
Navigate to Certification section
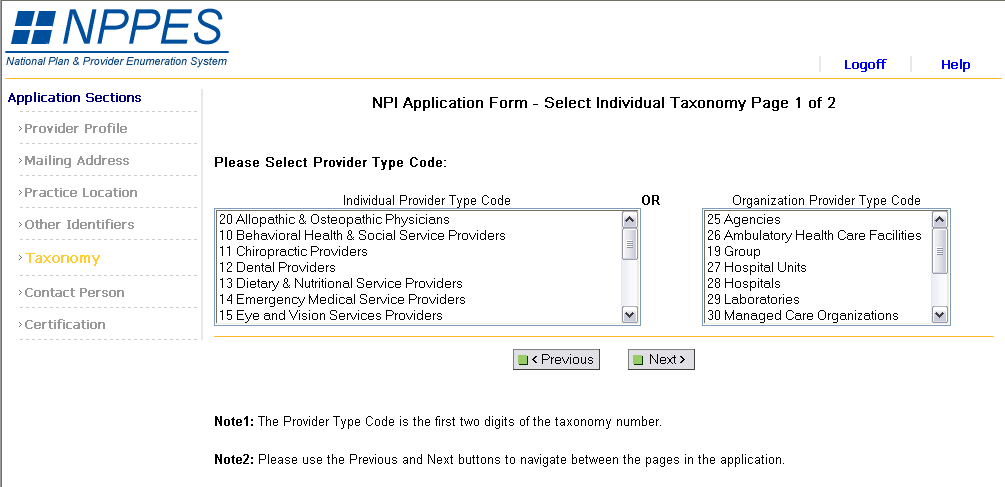[64, 324]
